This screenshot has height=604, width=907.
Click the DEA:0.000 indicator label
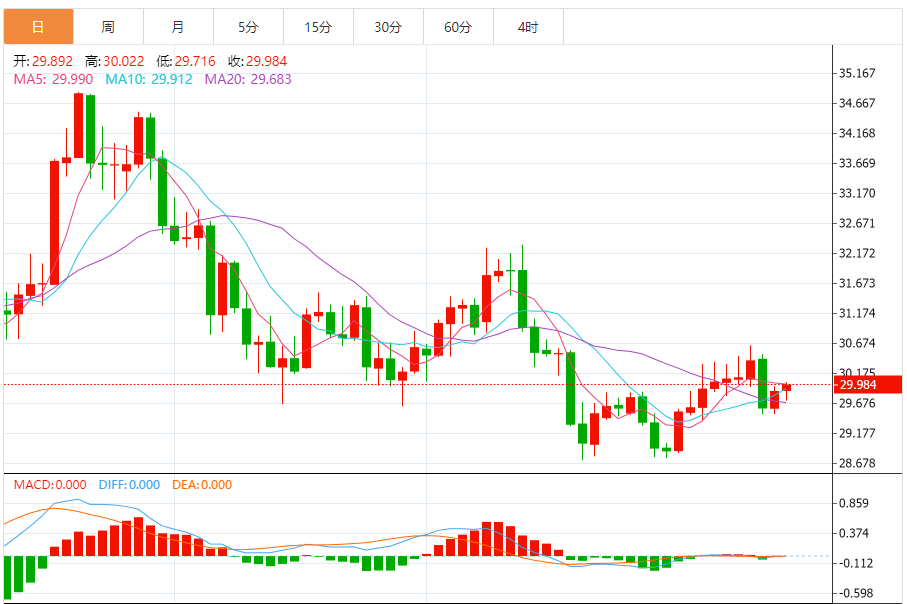pos(202,485)
